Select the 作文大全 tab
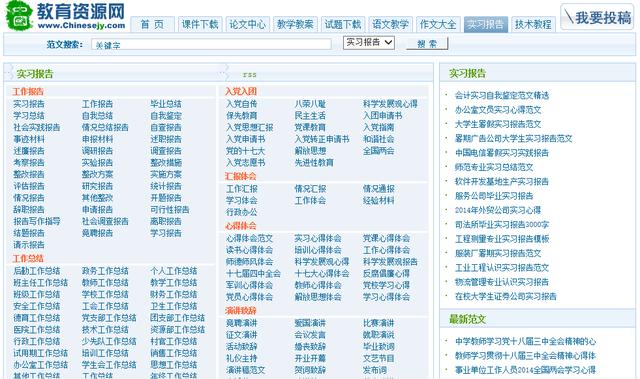Viewport: 640px width, 379px height. coord(438,24)
